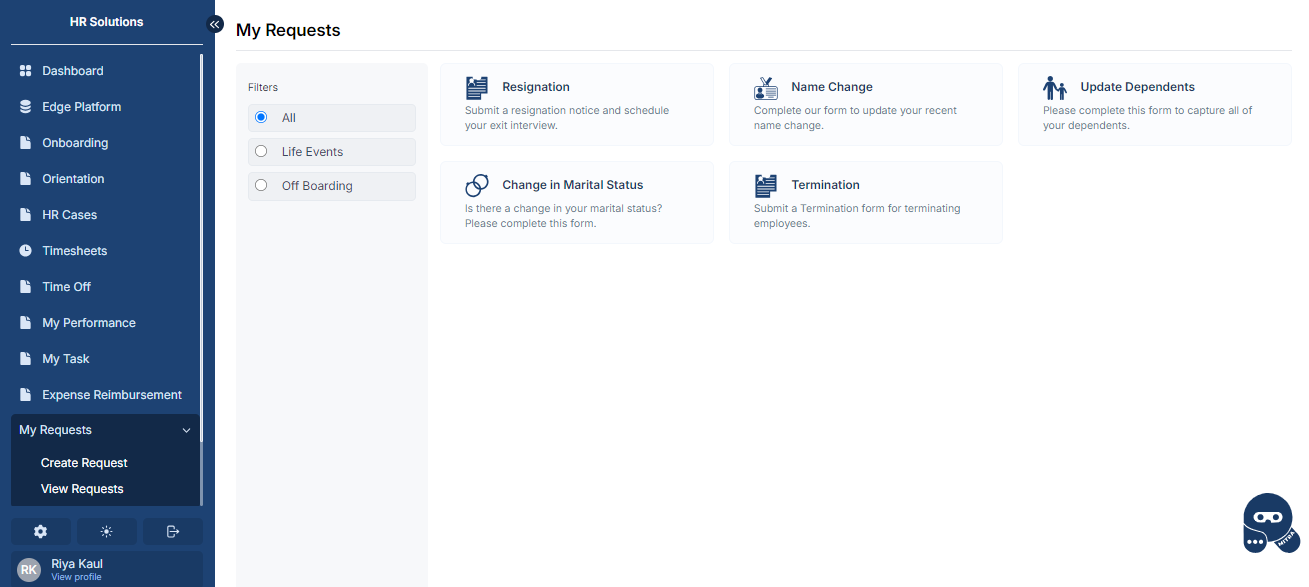The image size is (1309, 587).
Task: Log out using the sign-out icon
Action: [x=172, y=531]
